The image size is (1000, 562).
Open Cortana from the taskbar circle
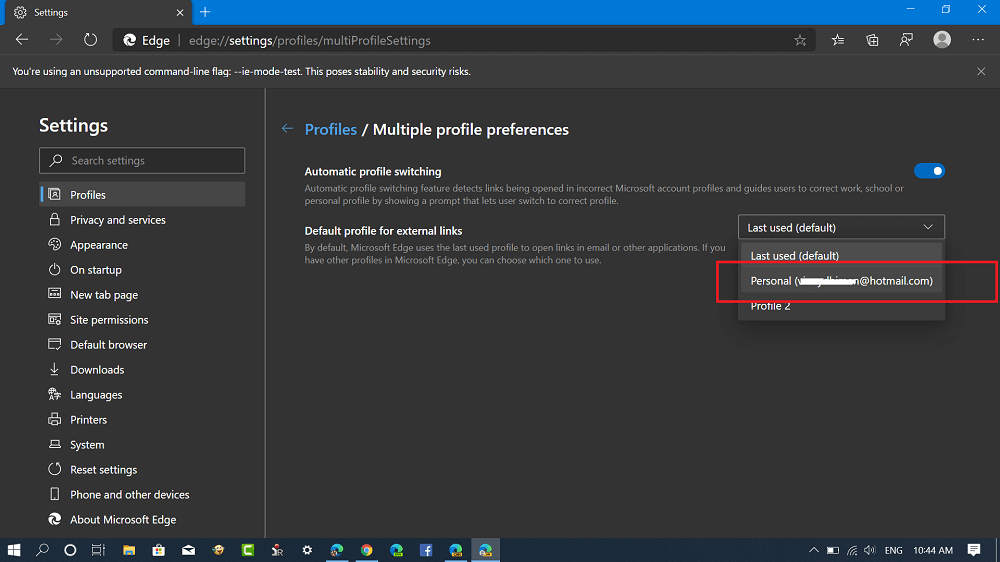click(70, 550)
